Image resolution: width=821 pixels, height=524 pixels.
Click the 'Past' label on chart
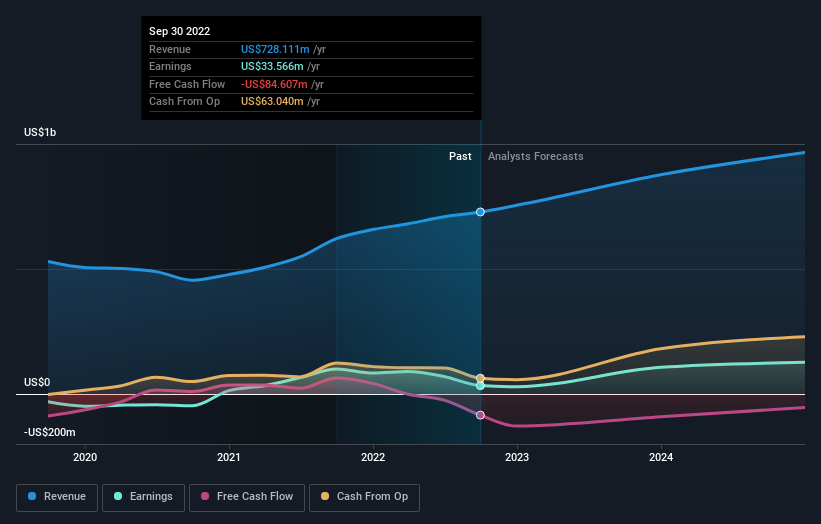[x=460, y=156]
